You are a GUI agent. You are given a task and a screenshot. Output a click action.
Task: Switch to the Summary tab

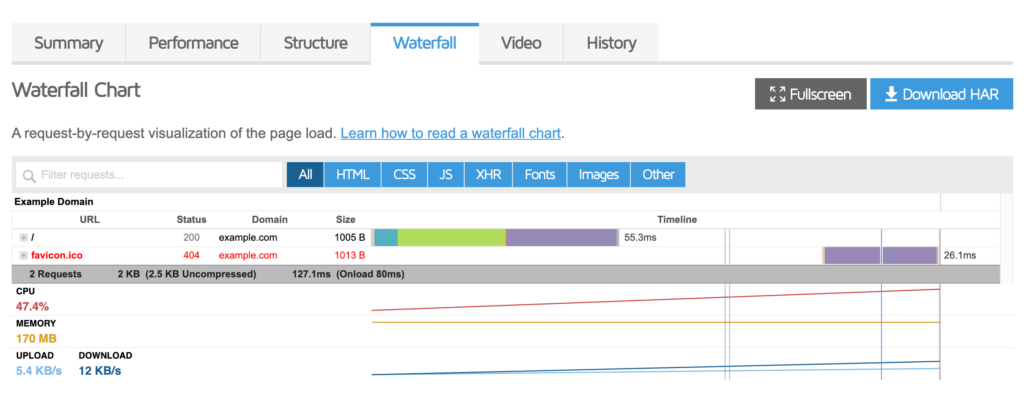coord(68,43)
